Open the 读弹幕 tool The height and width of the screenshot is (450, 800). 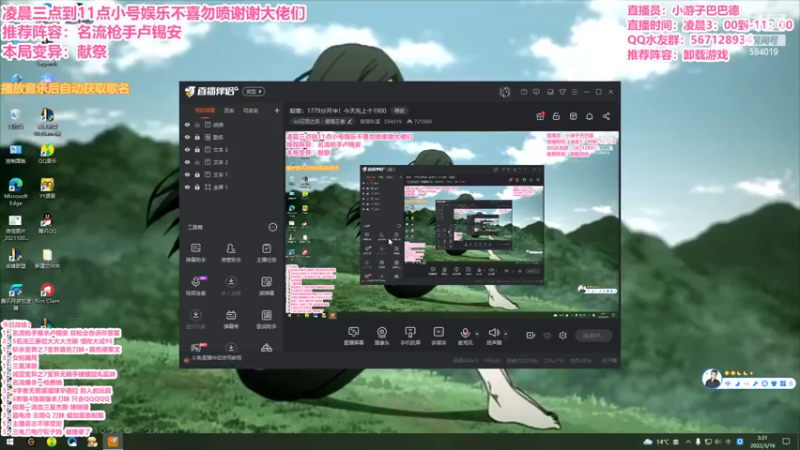point(266,286)
